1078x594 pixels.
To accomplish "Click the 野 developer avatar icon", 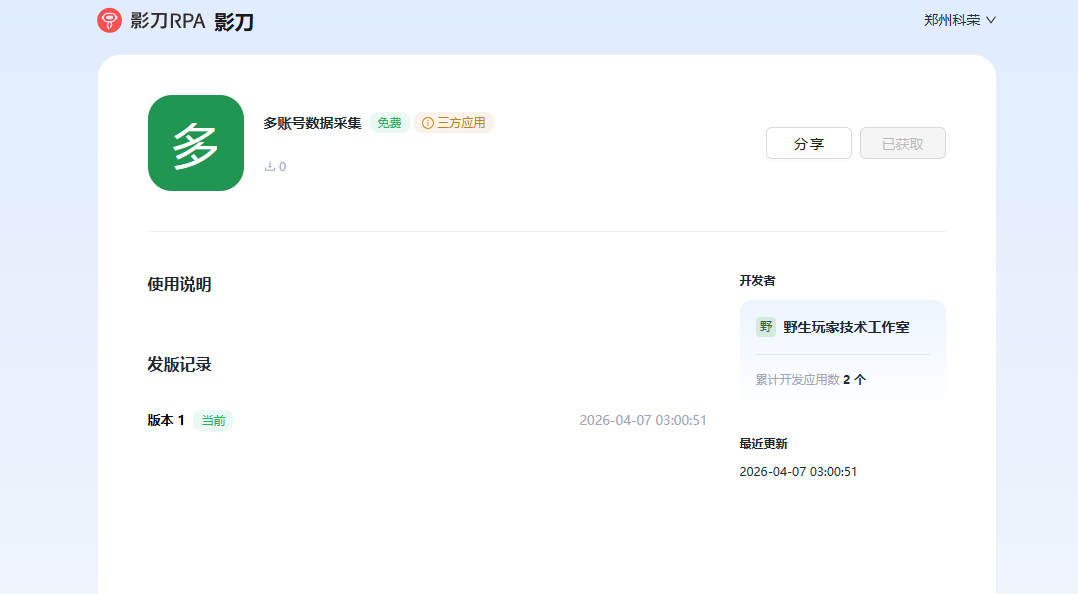I will point(766,327).
